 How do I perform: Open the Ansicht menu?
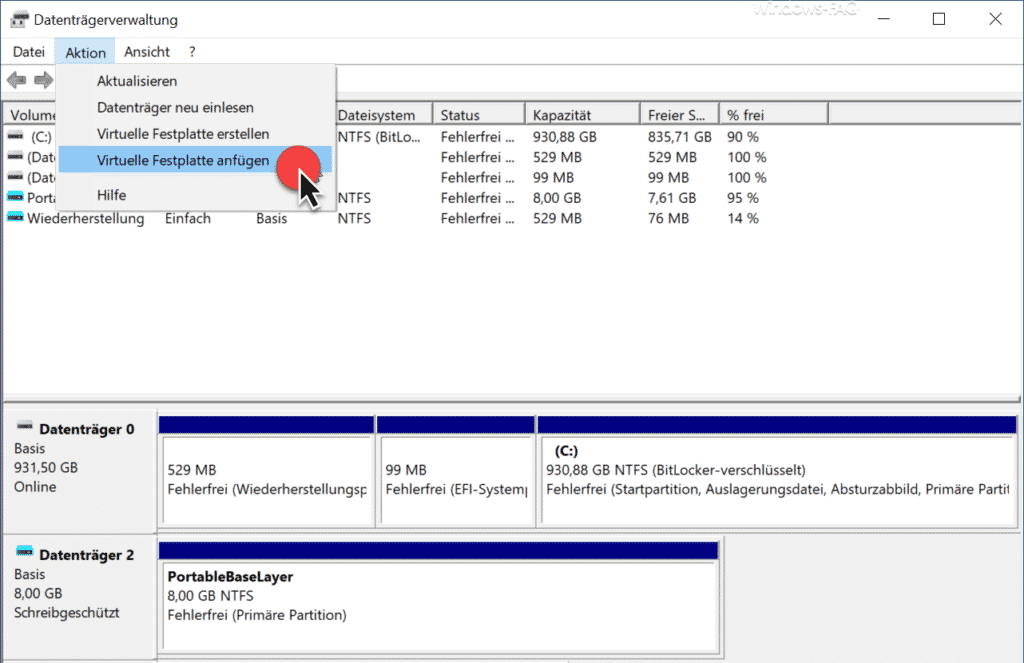click(147, 52)
